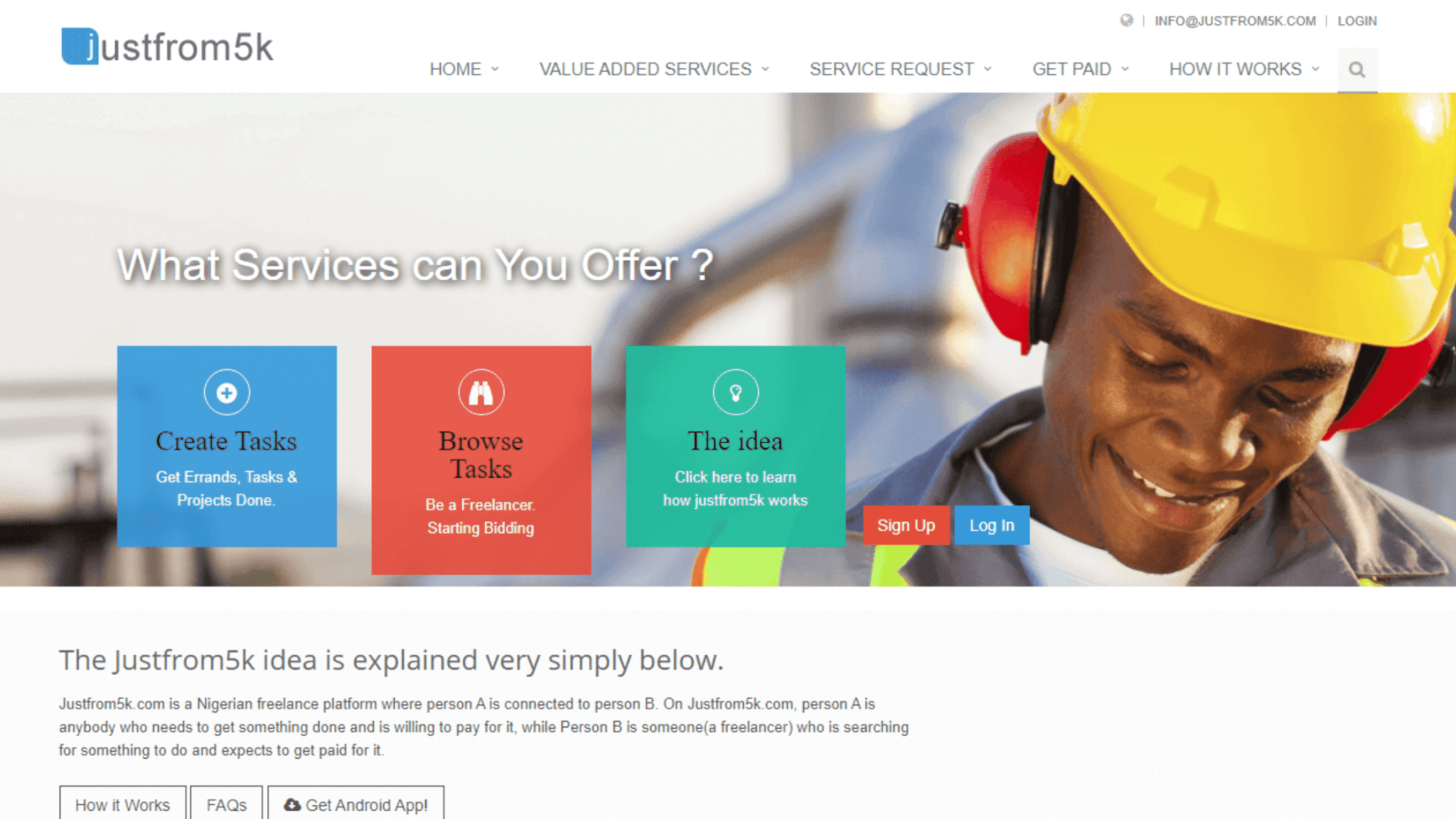Click the binoculars icon on Browse Tasks
This screenshot has width=1456, height=819.
click(x=481, y=392)
